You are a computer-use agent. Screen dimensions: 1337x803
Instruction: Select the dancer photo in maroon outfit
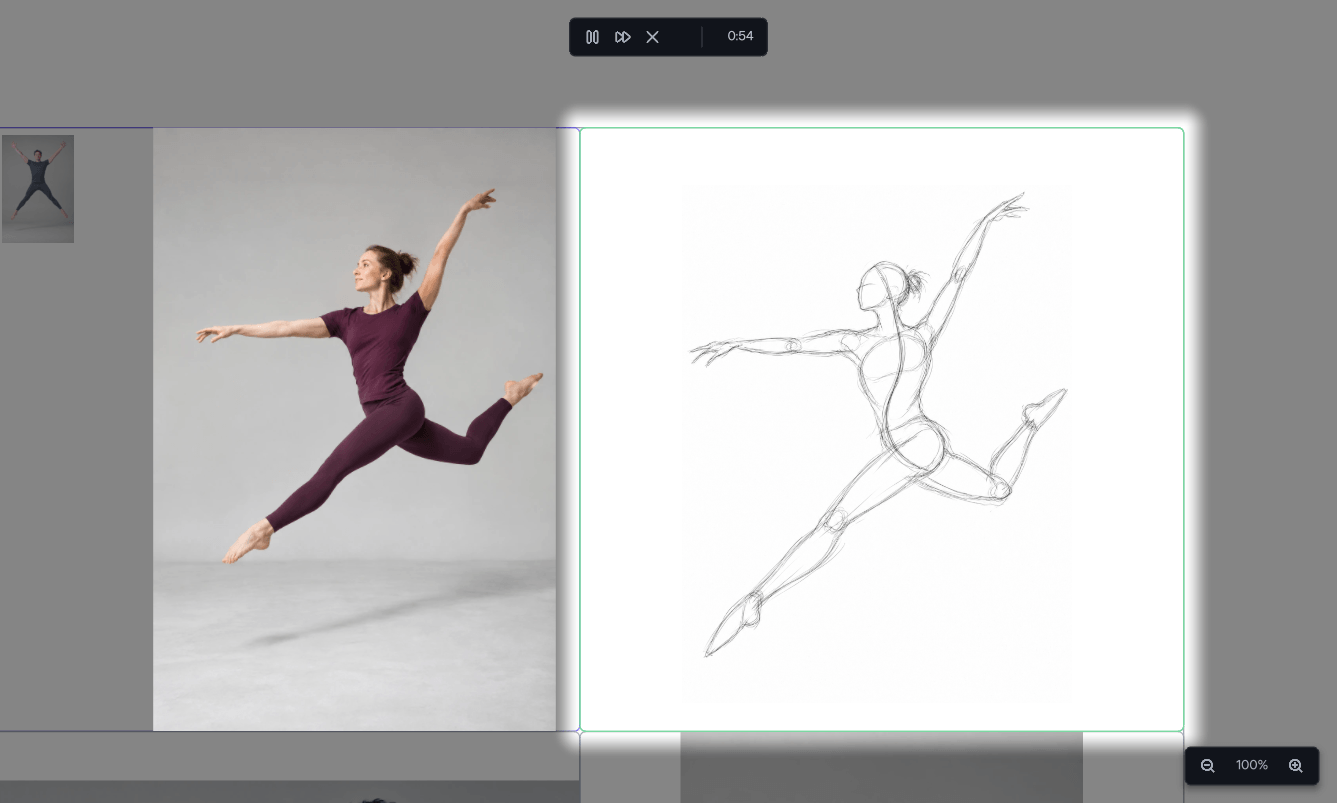coord(355,429)
